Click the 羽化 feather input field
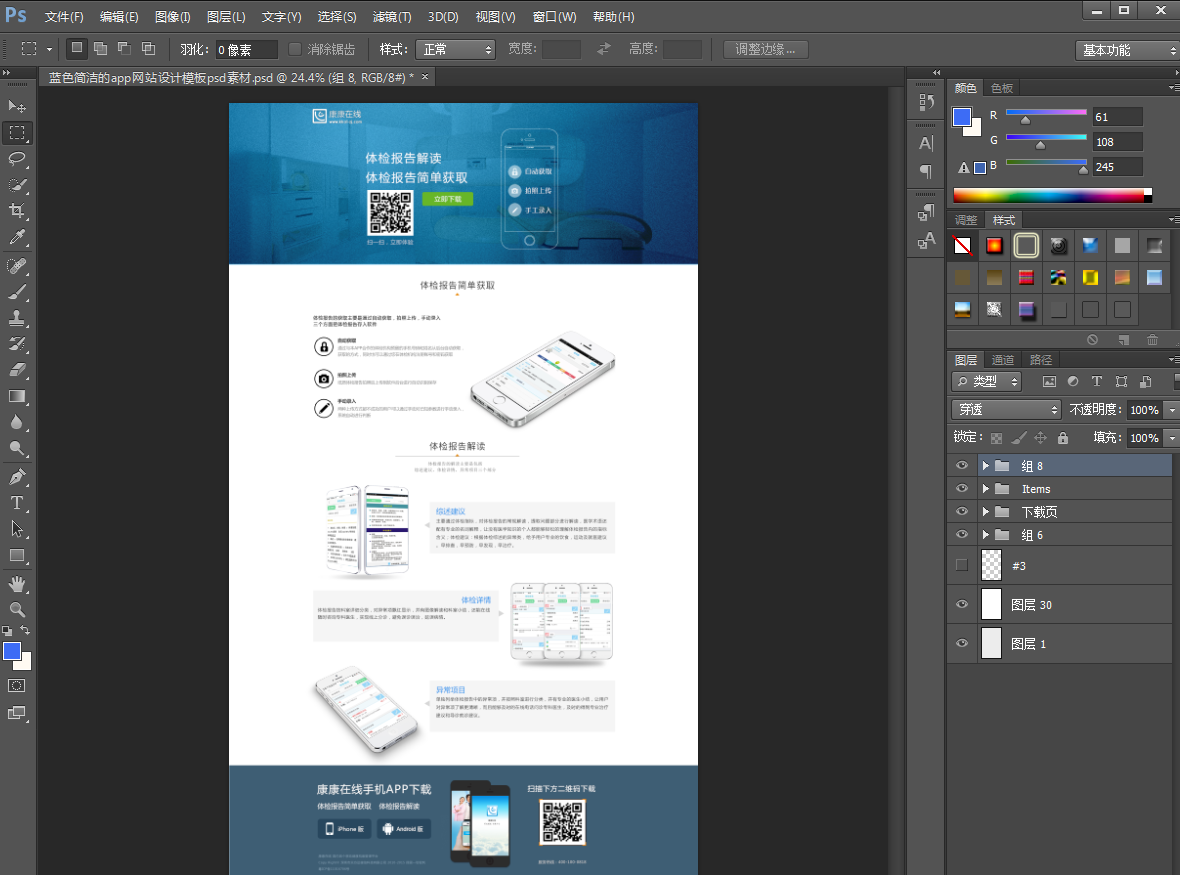The width and height of the screenshot is (1180, 875). click(x=246, y=50)
